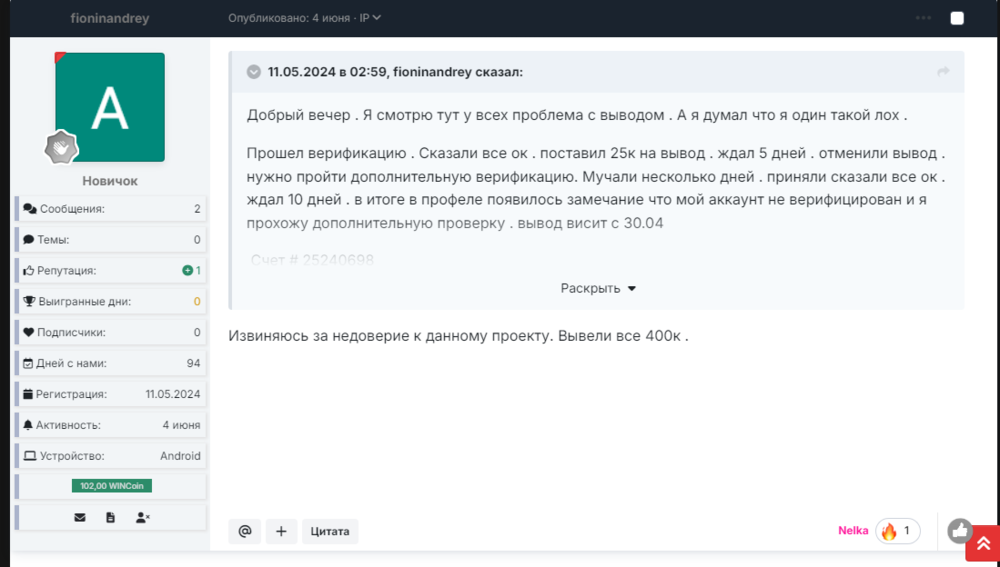Screen dimensions: 1000x567
Task: Click the novice rank badge on avatar
Action: (61, 148)
